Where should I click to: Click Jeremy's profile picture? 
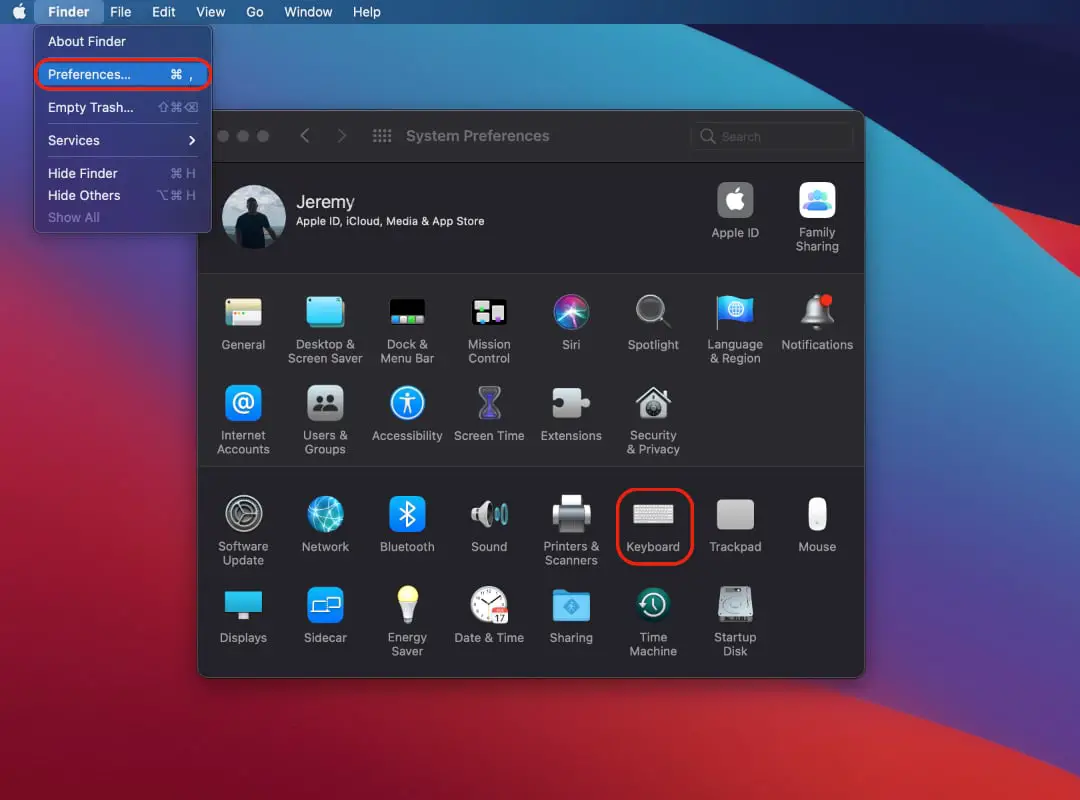pyautogui.click(x=253, y=217)
